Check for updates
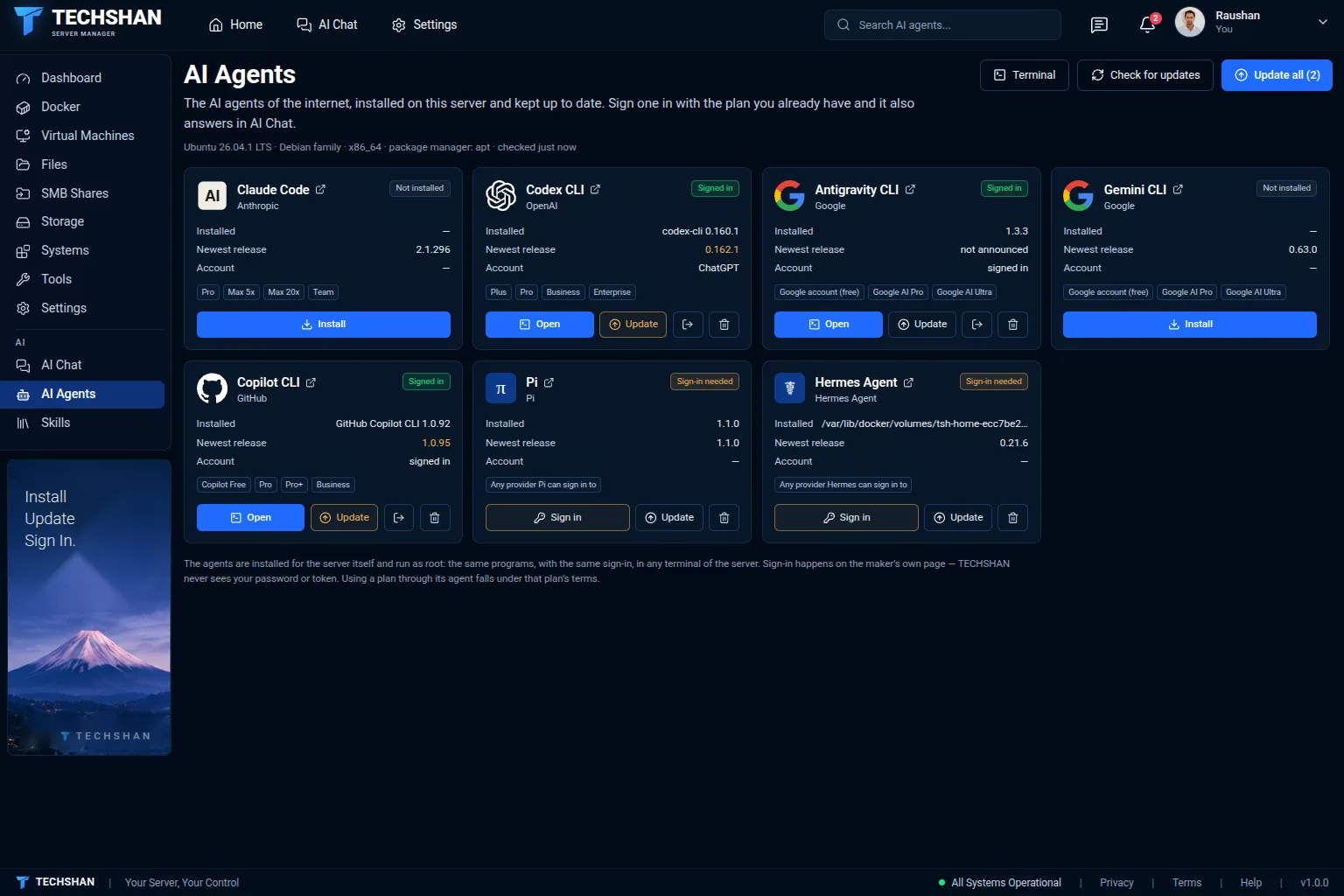 pyautogui.click(x=1145, y=75)
